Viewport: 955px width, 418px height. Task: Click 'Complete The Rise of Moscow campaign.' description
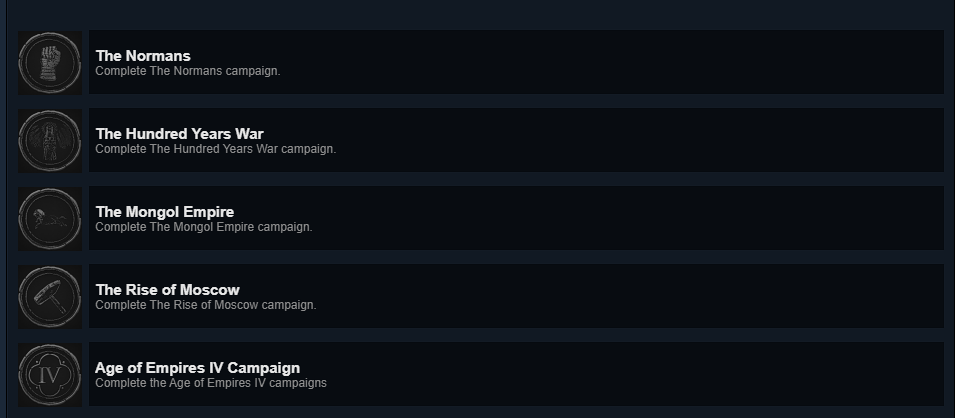coord(206,305)
